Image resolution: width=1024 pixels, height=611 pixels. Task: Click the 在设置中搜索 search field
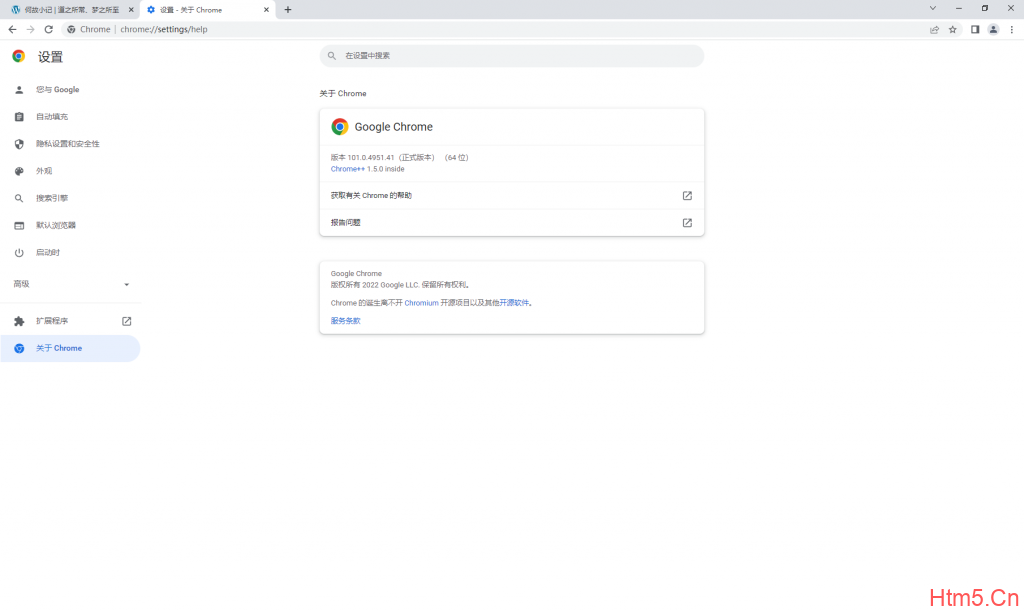point(511,55)
